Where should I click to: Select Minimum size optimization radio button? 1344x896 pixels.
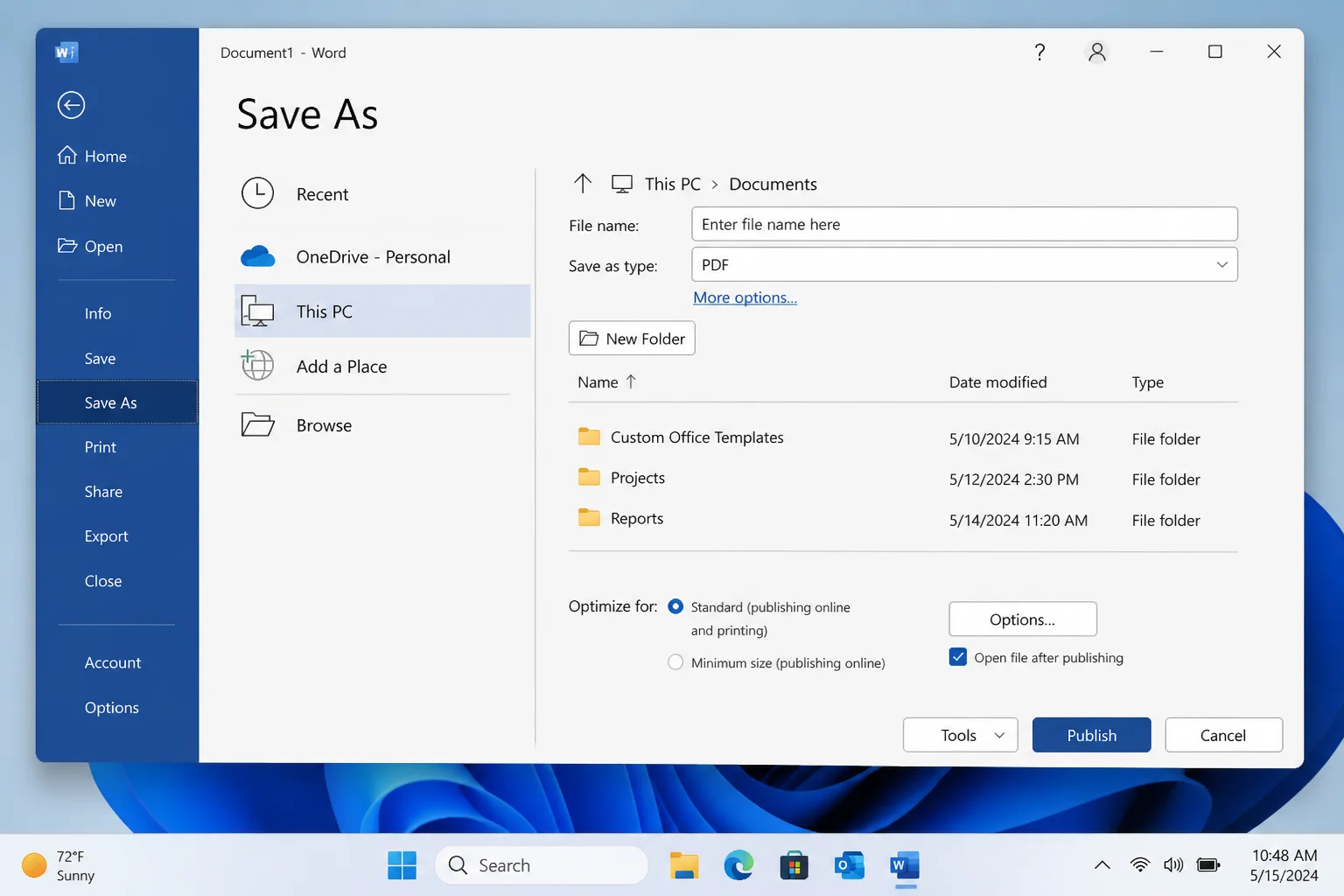(675, 662)
